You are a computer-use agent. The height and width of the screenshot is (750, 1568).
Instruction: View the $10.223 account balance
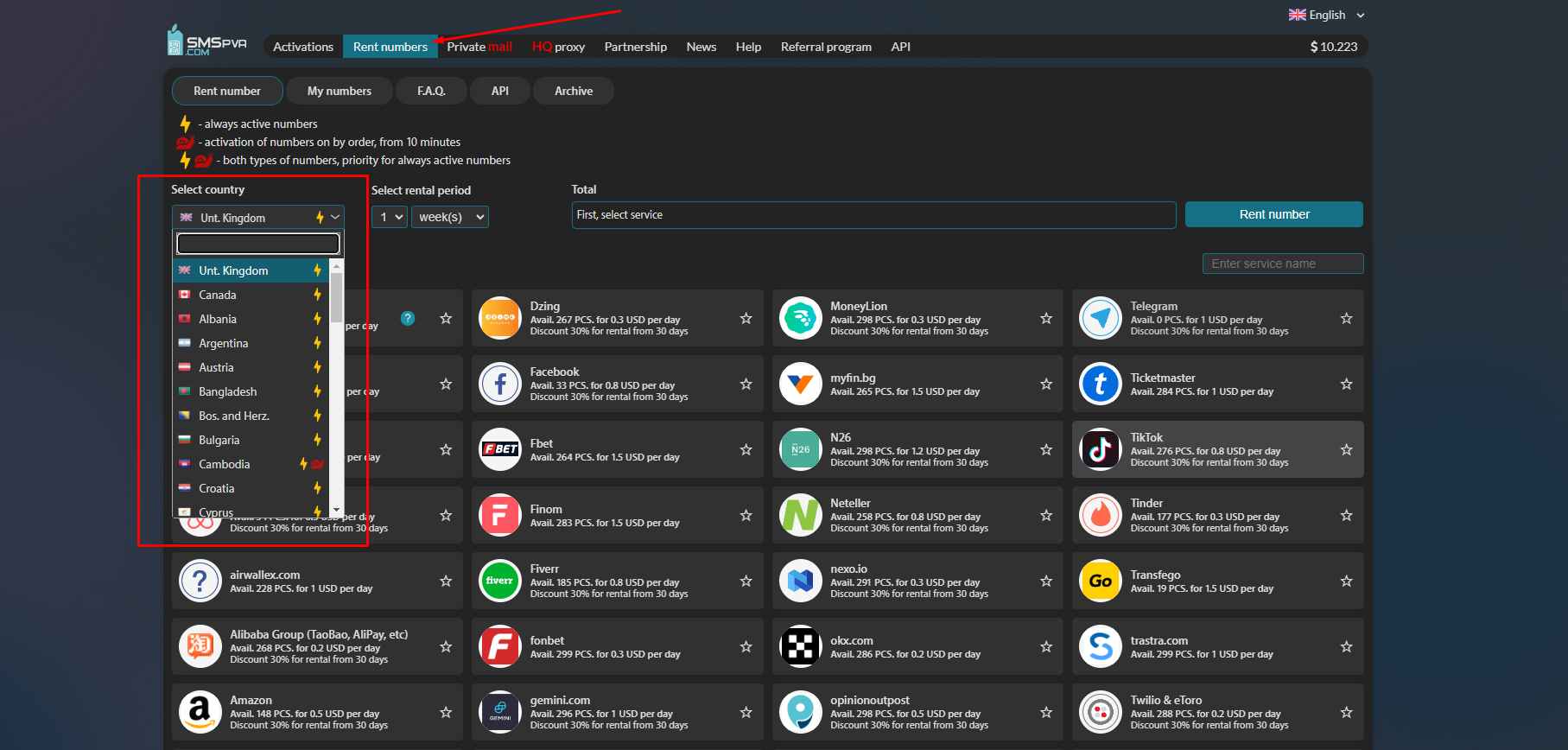pyautogui.click(x=1334, y=47)
